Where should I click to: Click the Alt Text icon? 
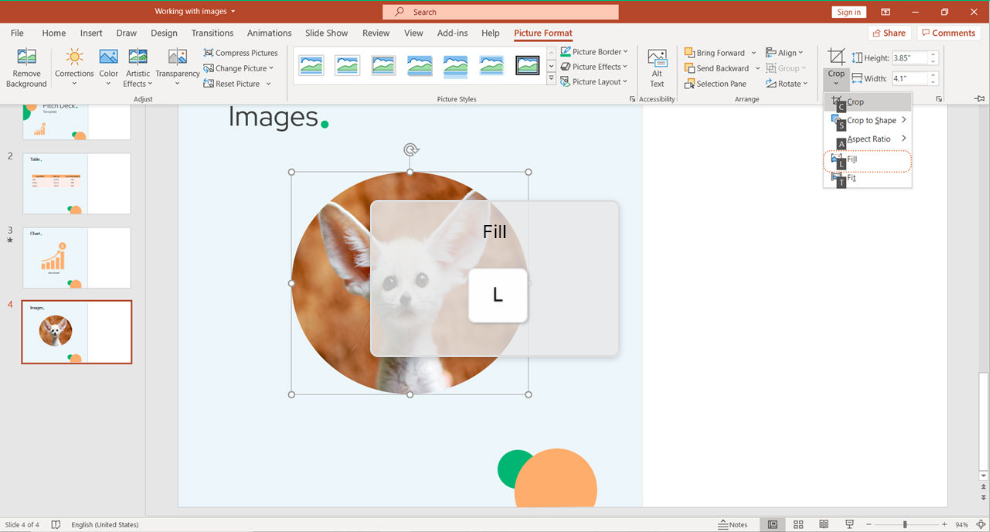pos(657,59)
